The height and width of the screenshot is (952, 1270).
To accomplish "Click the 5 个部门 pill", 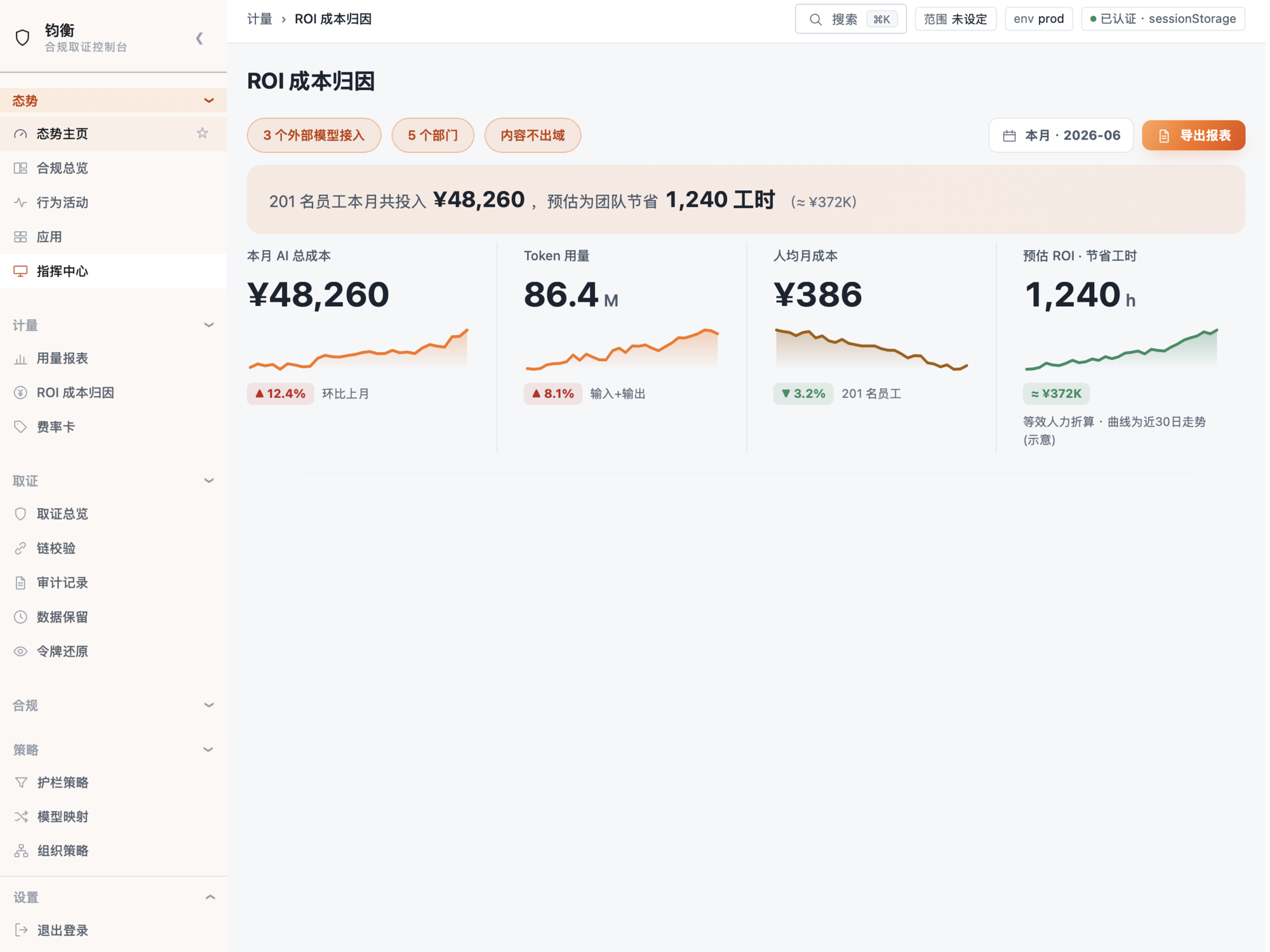I will pos(433,135).
